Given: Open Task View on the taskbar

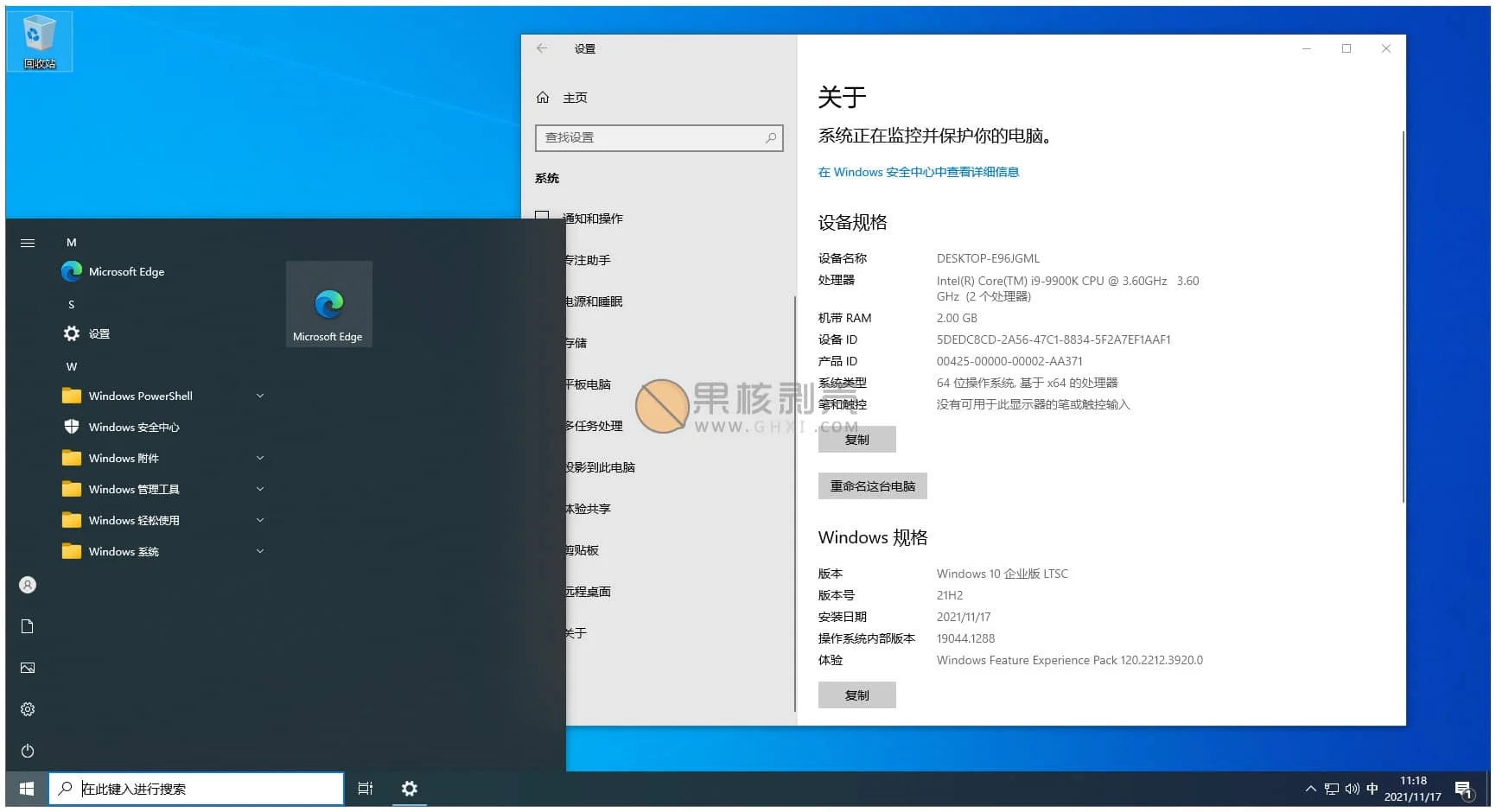Looking at the screenshot, I should [366, 789].
